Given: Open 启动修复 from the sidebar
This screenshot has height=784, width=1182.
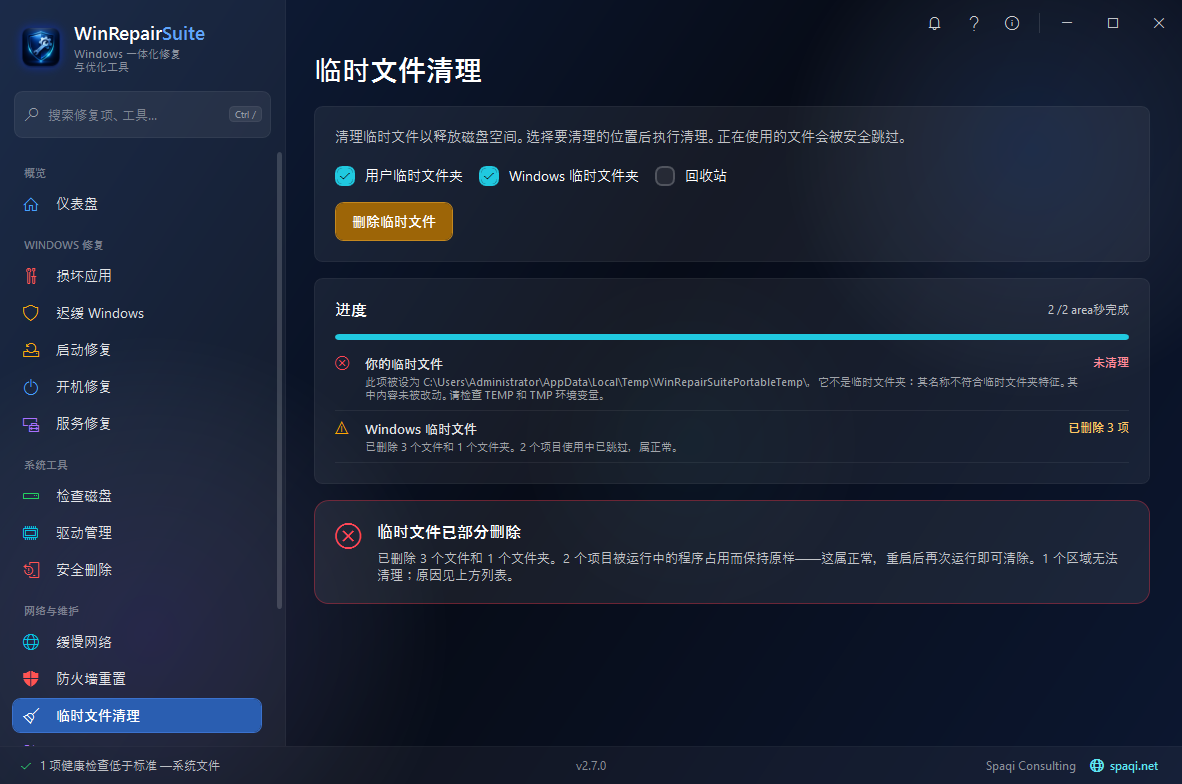Looking at the screenshot, I should (137, 350).
